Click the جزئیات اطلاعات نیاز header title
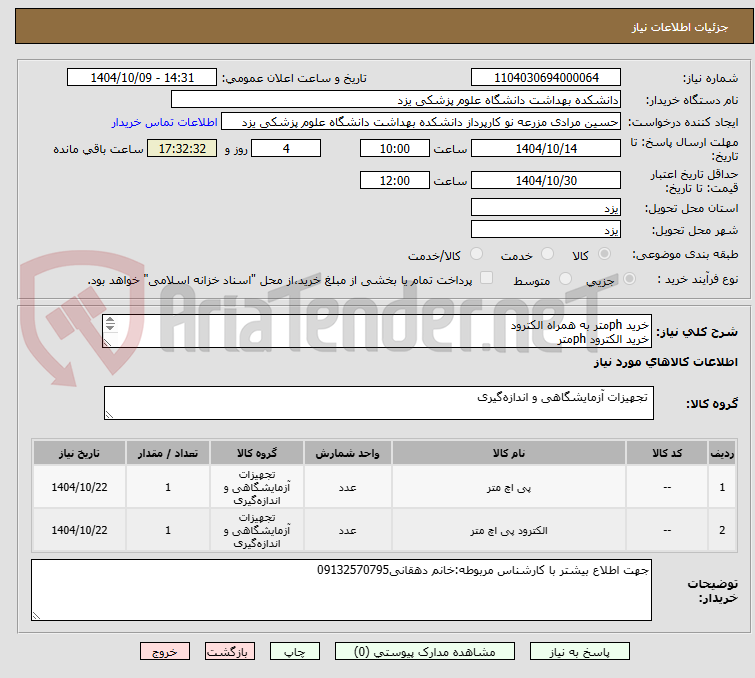The width and height of the screenshot is (755, 678). click(679, 27)
